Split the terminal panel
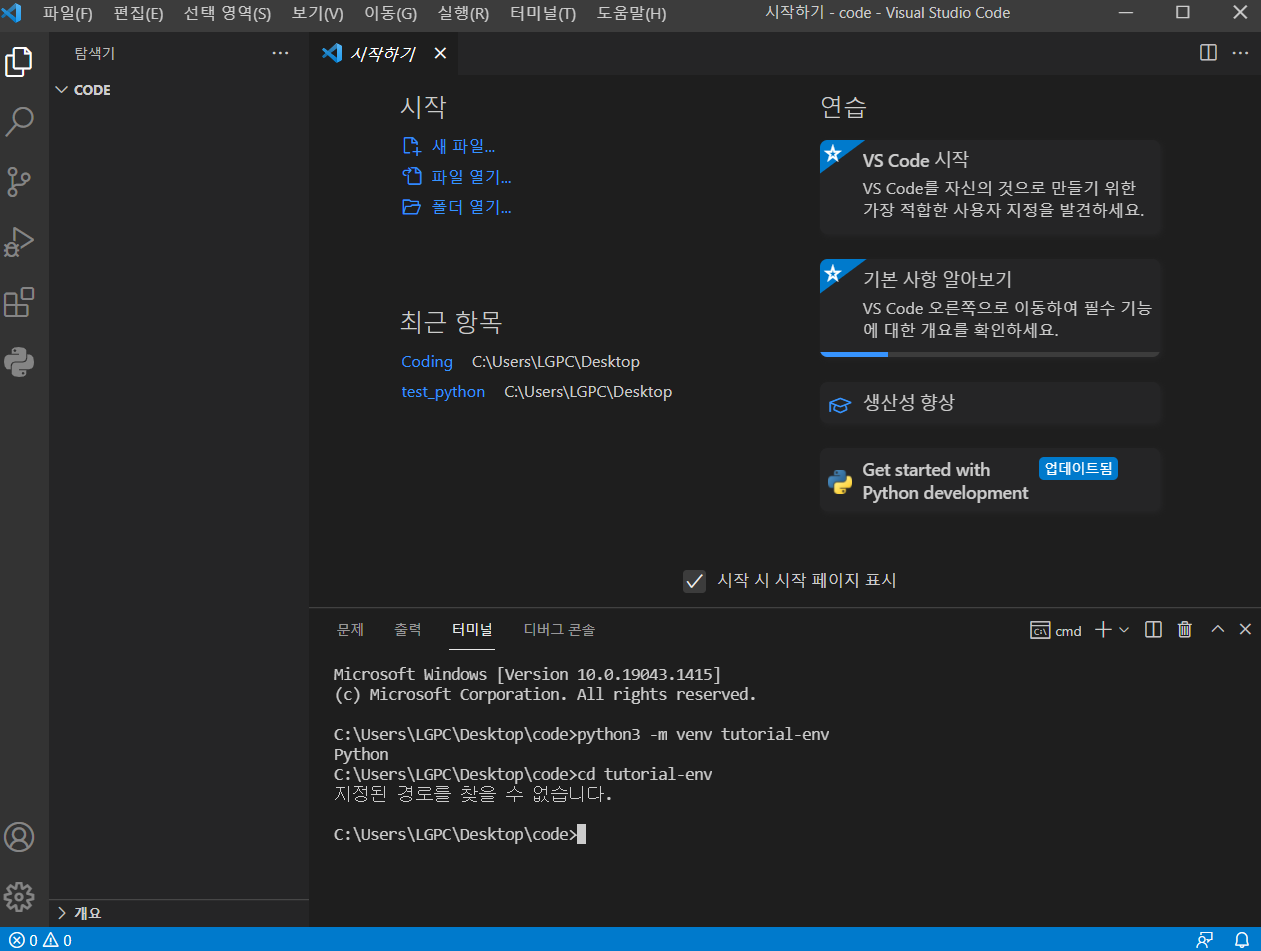 click(x=1153, y=629)
